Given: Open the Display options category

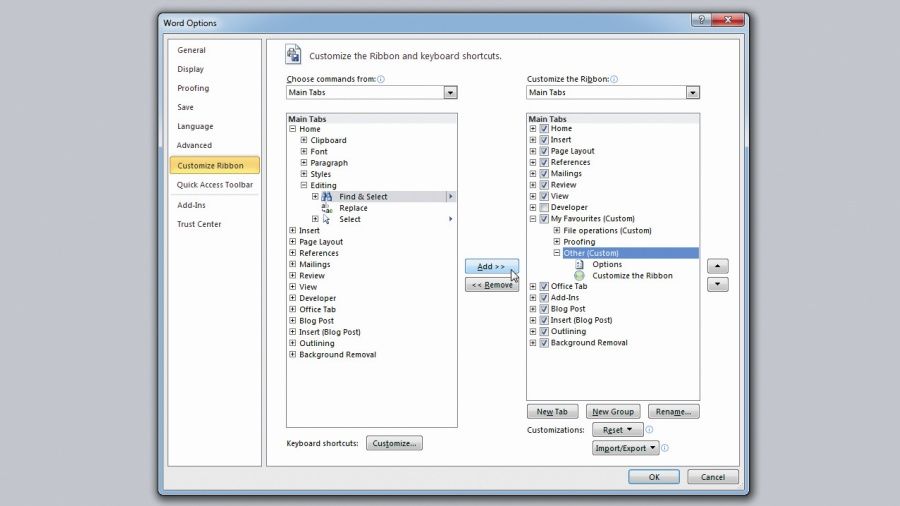Looking at the screenshot, I should [191, 69].
